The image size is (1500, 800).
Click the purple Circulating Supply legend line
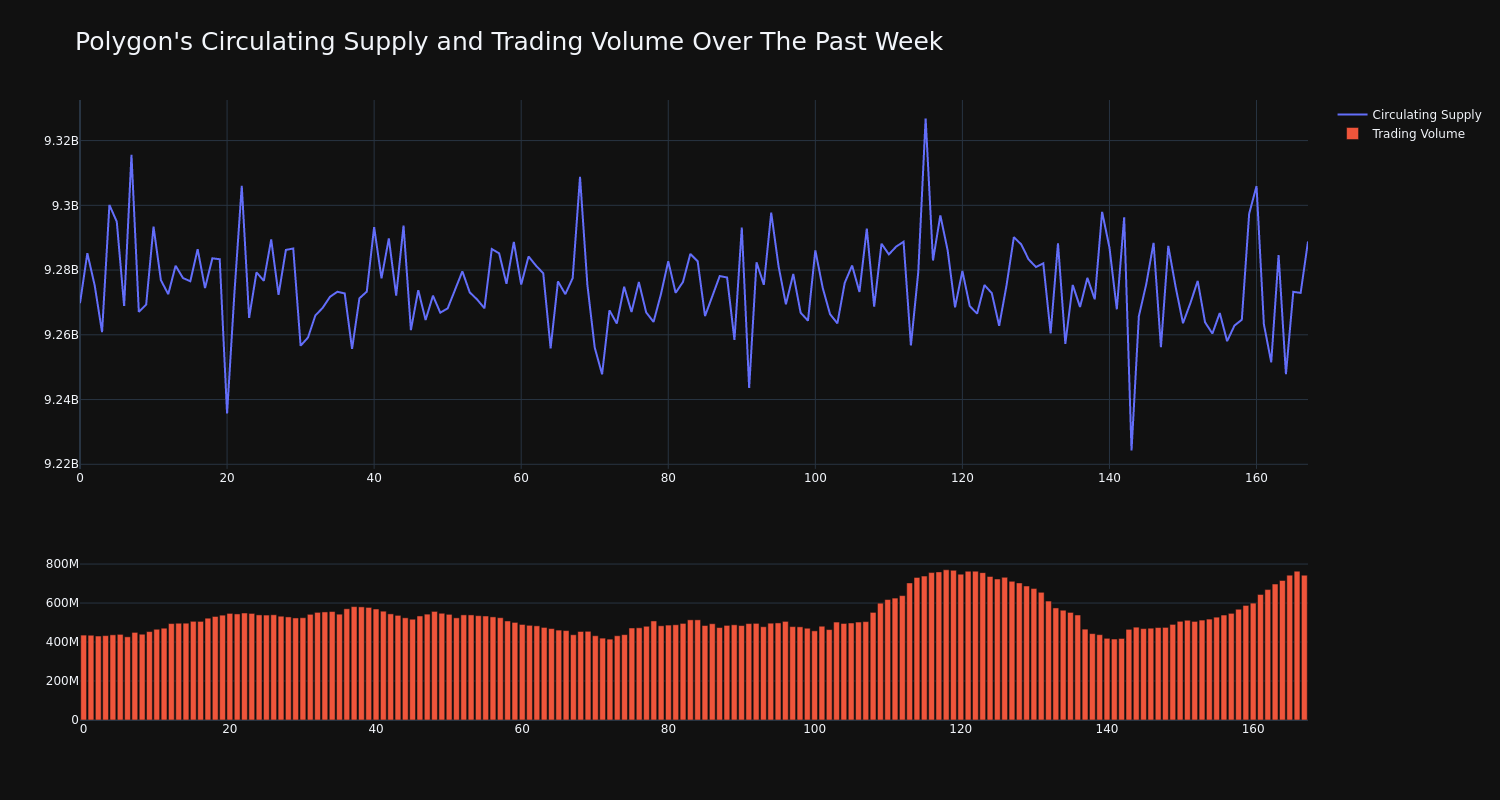point(1352,115)
